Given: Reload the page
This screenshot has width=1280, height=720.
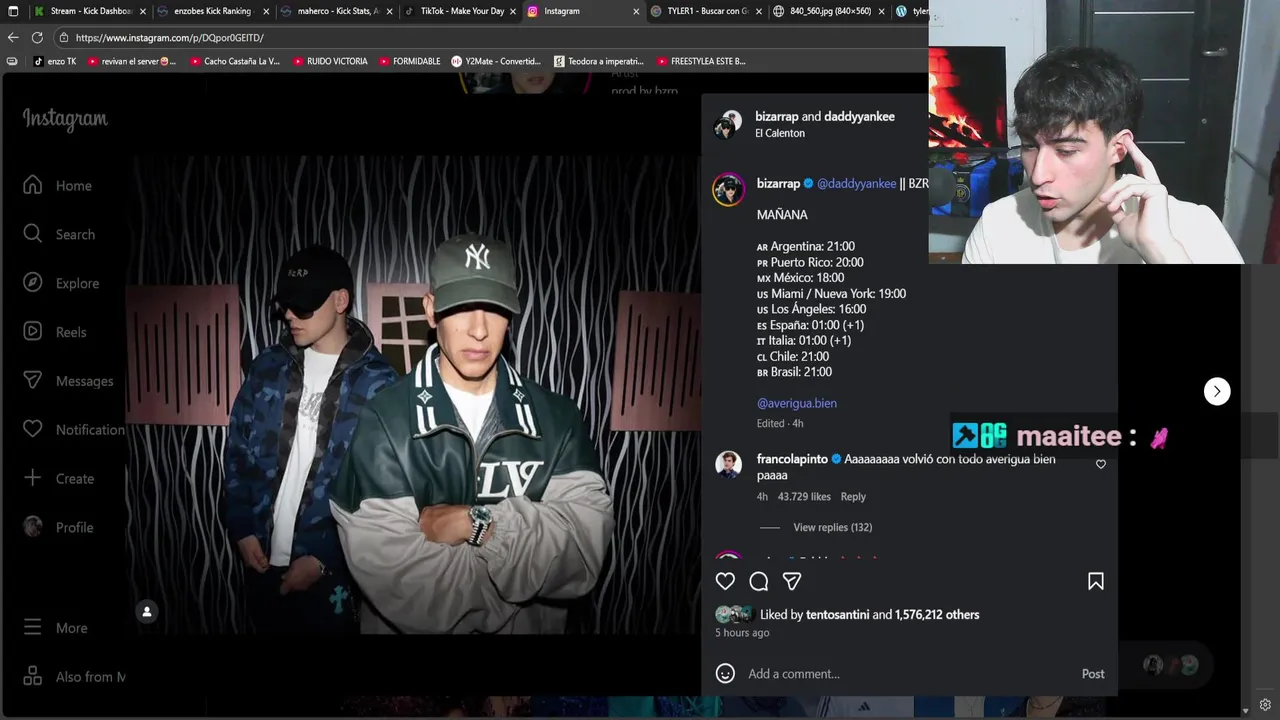Looking at the screenshot, I should [x=37, y=37].
